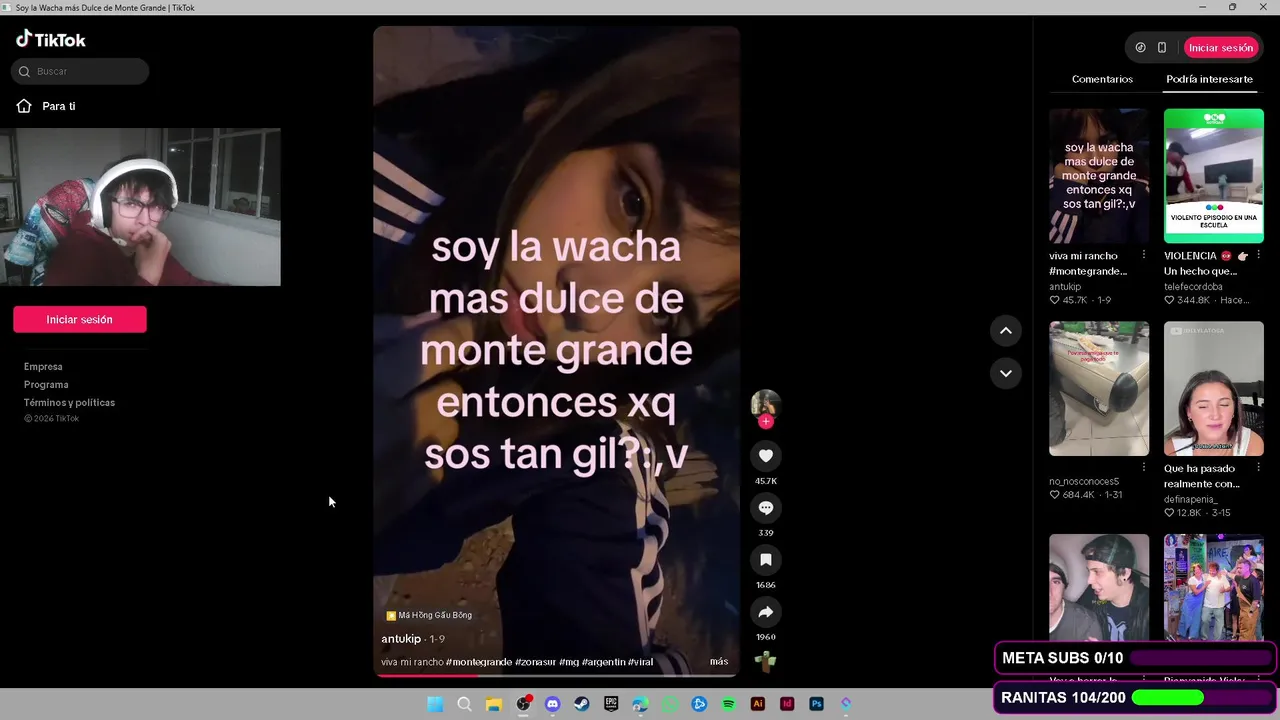Click the Iniciar sesión button in left sidebar
Viewport: 1280px width, 720px height.
click(x=79, y=319)
